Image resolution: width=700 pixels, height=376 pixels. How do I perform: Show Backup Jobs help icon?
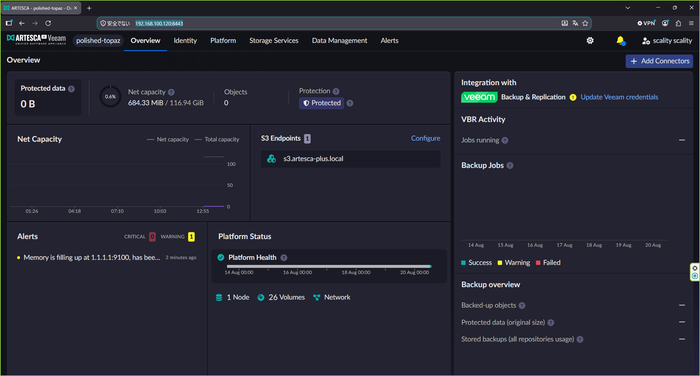[x=510, y=166]
